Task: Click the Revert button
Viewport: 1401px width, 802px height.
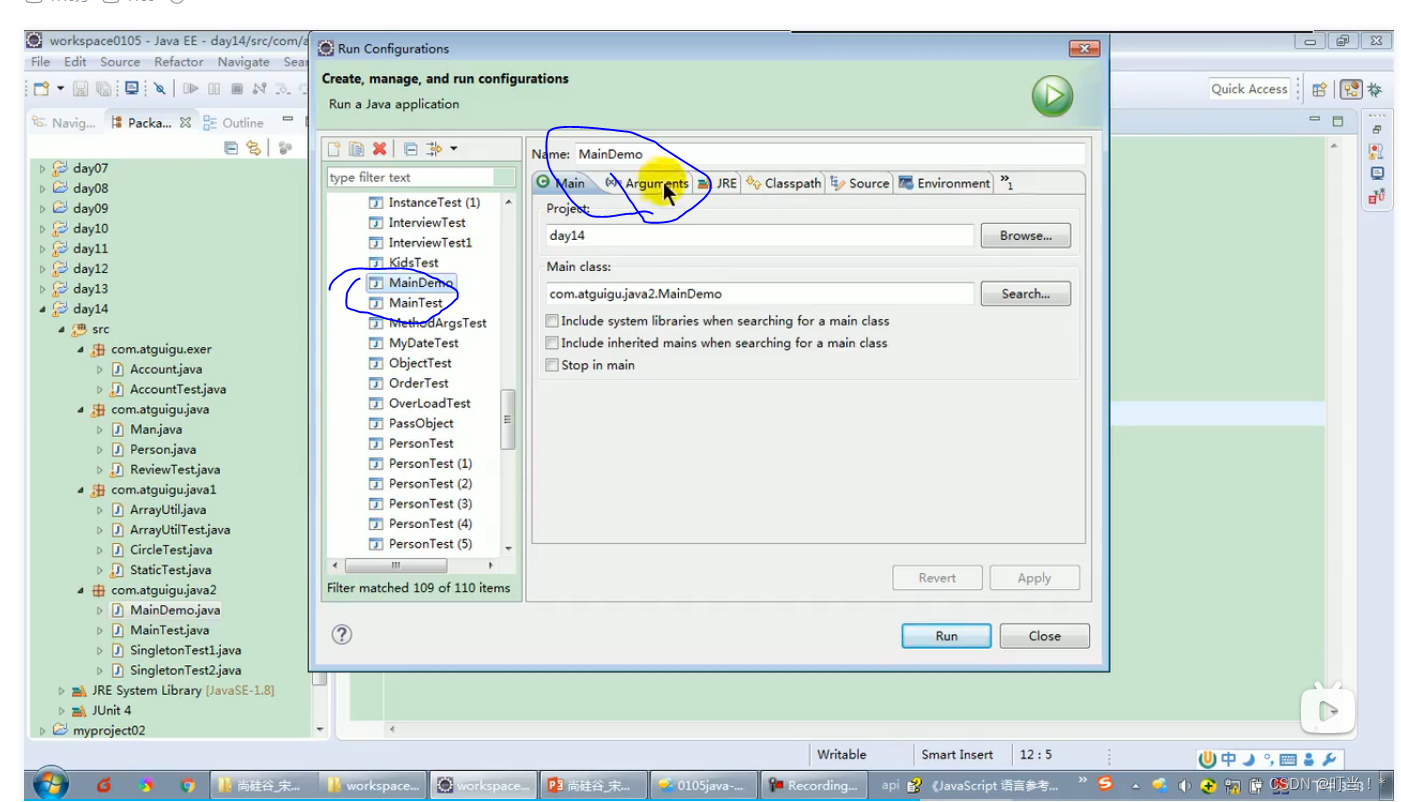Action: pyautogui.click(x=937, y=578)
